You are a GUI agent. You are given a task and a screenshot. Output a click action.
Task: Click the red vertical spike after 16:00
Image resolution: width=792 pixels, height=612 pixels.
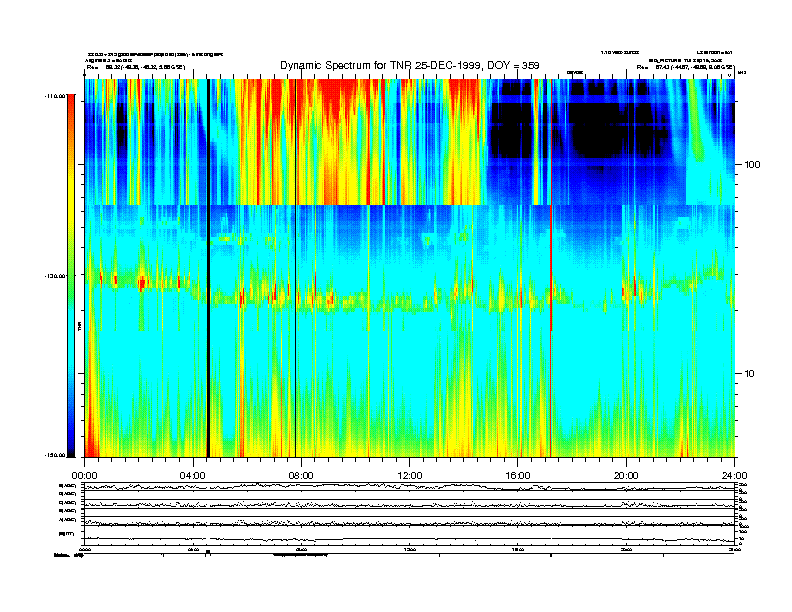pos(551,268)
